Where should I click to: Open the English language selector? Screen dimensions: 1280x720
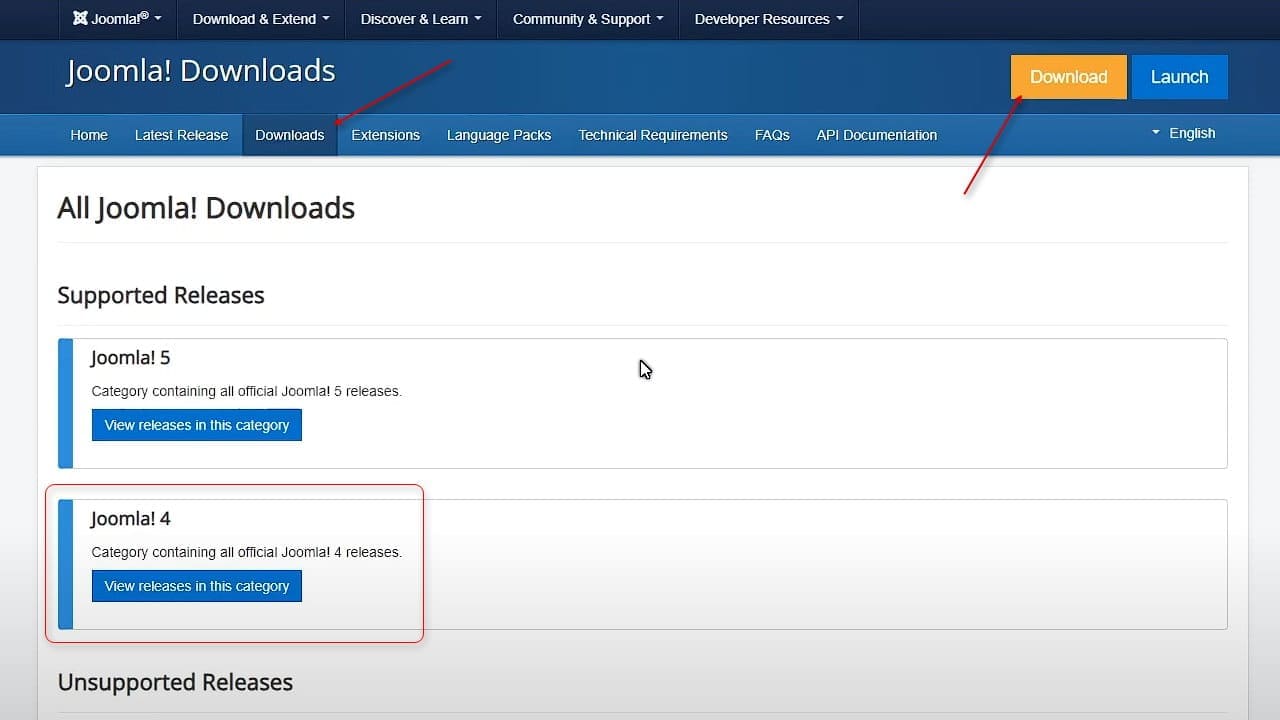tap(1183, 133)
